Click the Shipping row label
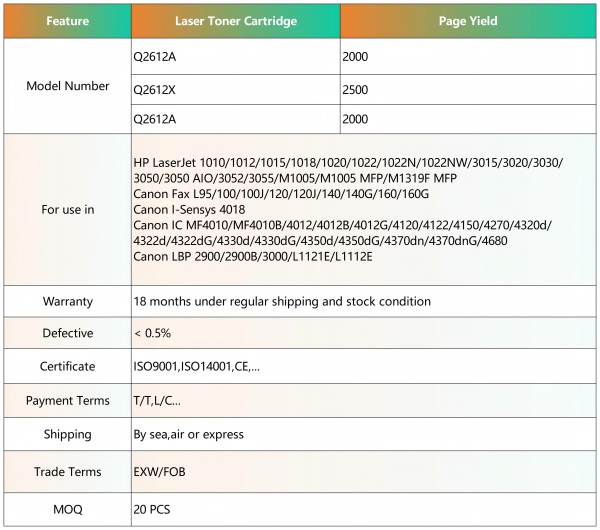Screen dimensions: 600x530 point(68,434)
